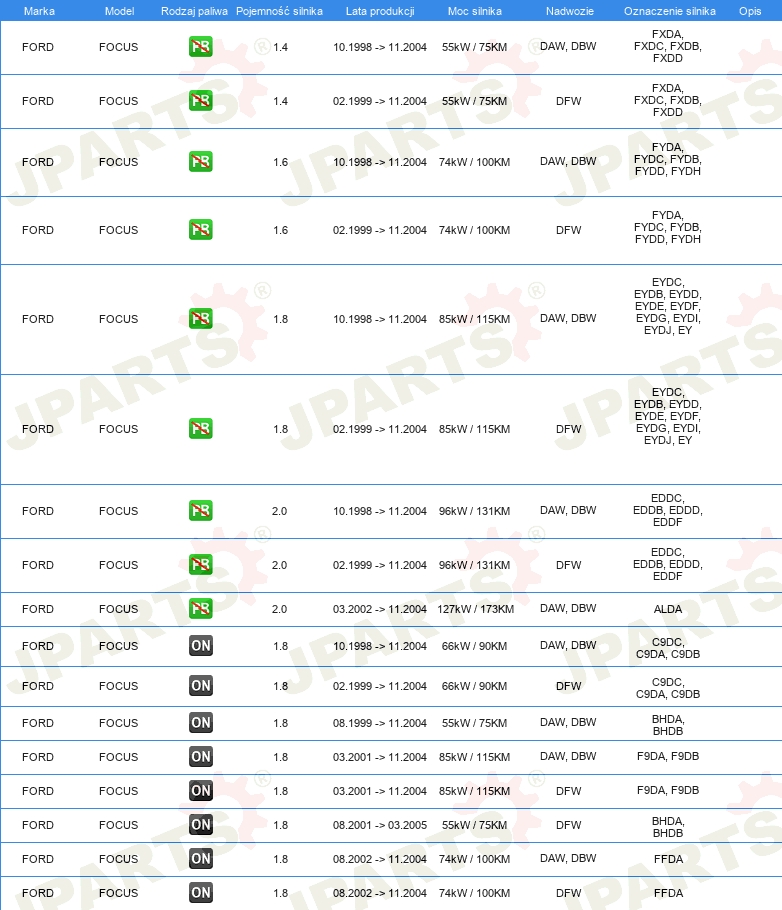Click ON diesel icon in FFDA DAW, DBW row
This screenshot has width=782, height=910.
pyautogui.click(x=200, y=858)
